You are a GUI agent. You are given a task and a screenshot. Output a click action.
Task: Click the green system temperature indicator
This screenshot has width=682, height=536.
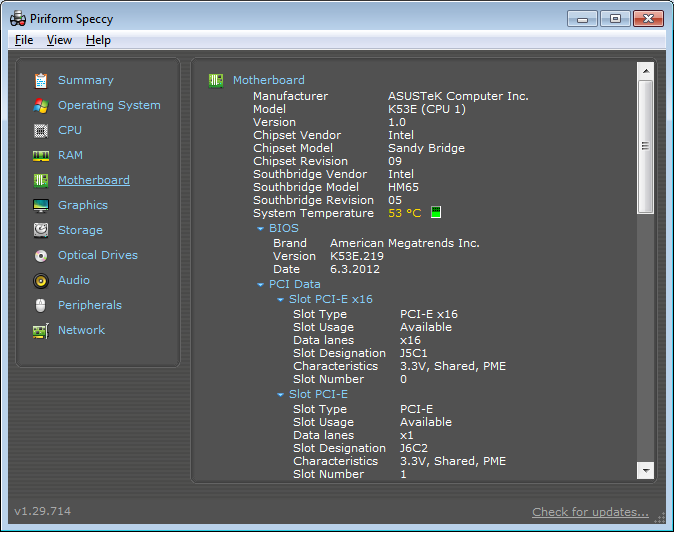point(435,213)
